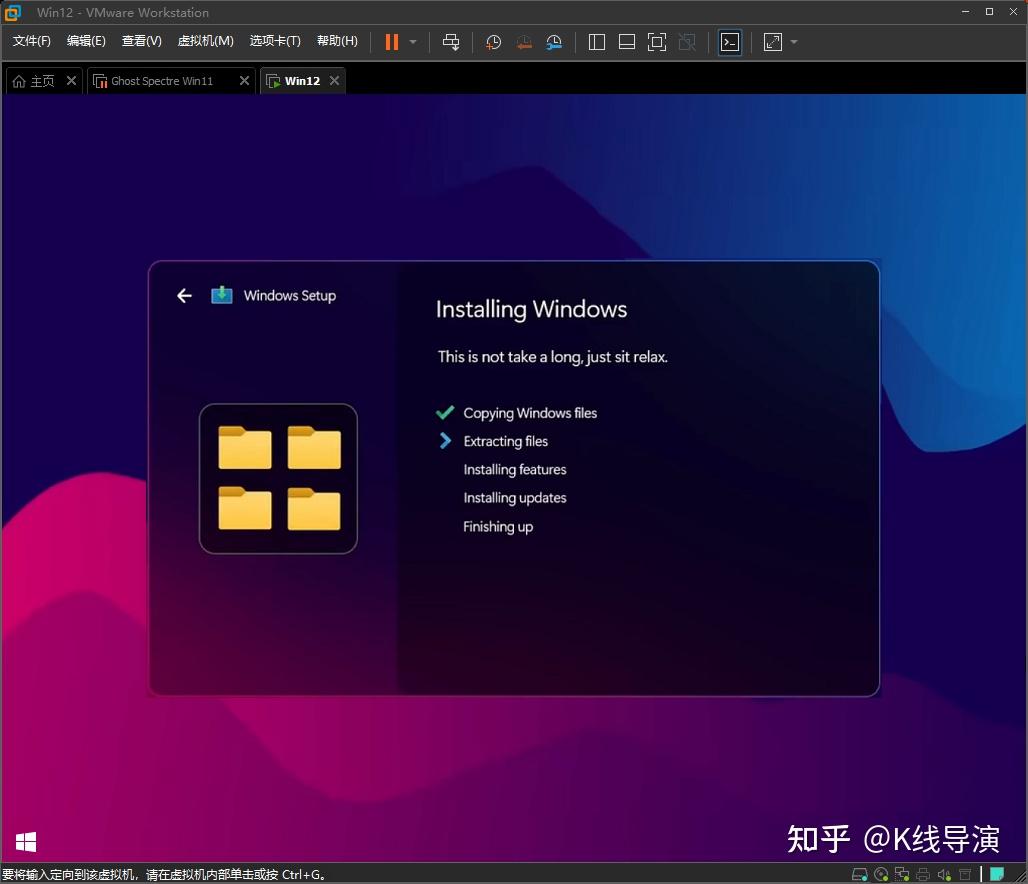This screenshot has height=884, width=1028.
Task: Click the CD/DVD device icon in status bar
Action: (x=881, y=874)
